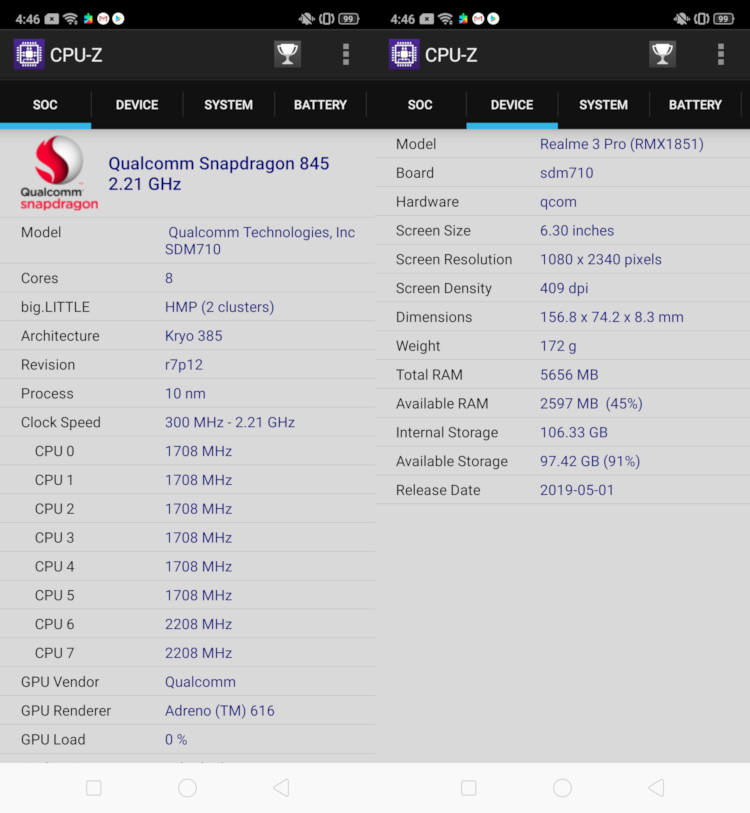Tap the battery indicator in left status bar
The image size is (750, 813).
click(x=349, y=19)
